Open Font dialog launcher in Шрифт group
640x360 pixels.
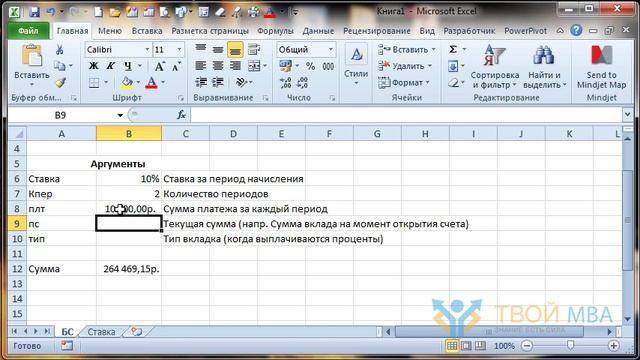point(181,98)
